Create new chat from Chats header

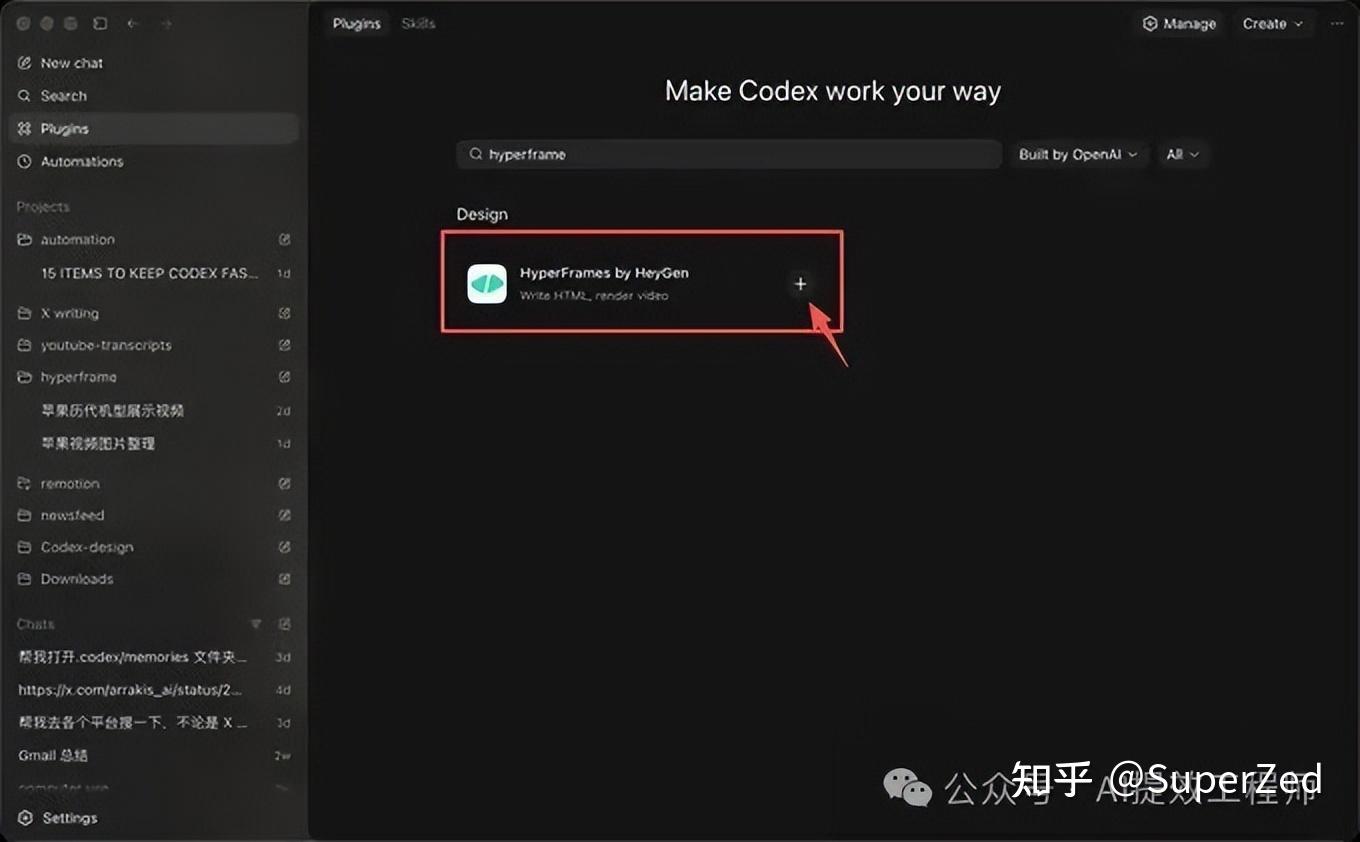click(284, 624)
